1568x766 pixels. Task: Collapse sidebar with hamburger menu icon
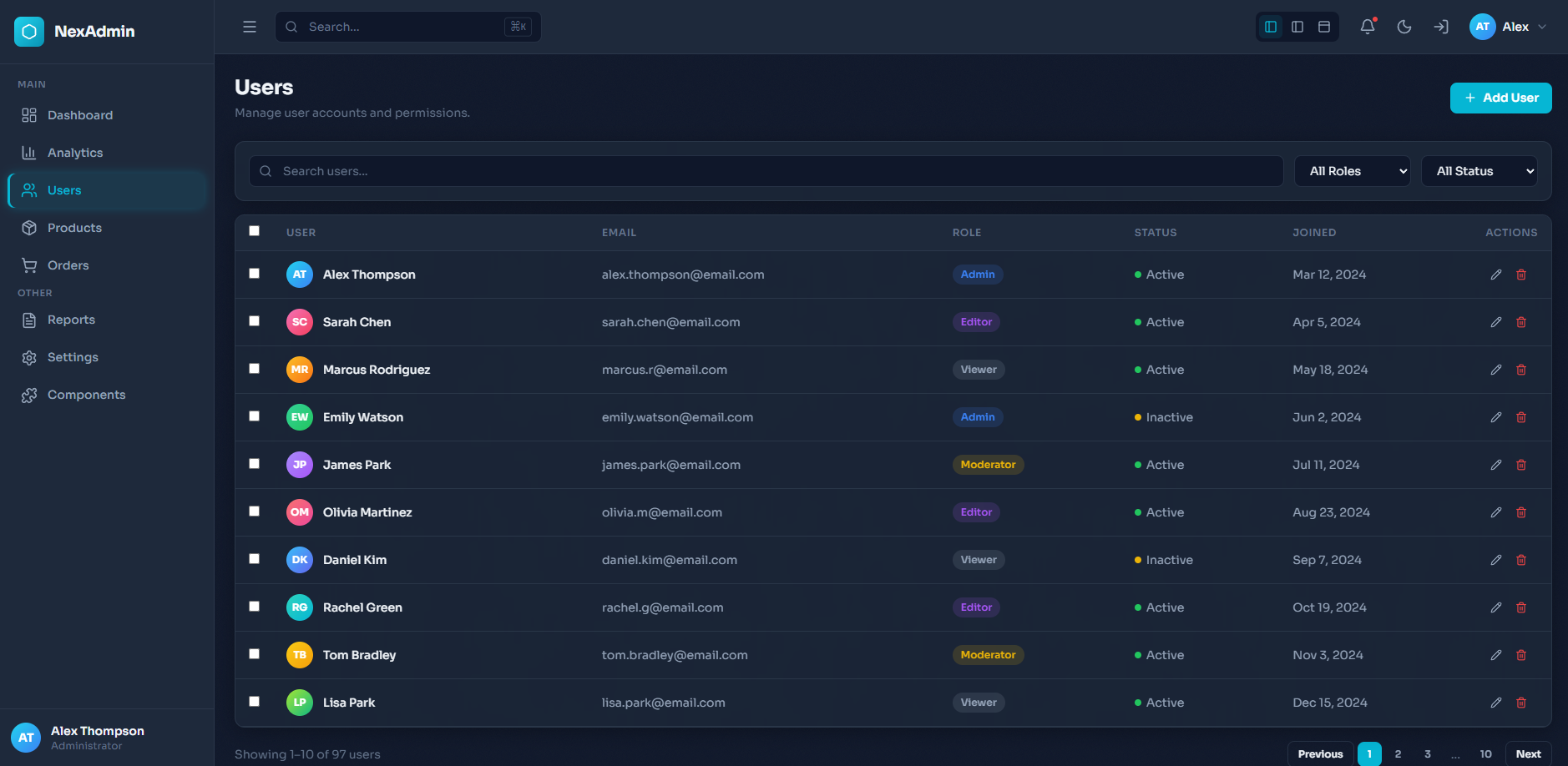(x=250, y=27)
